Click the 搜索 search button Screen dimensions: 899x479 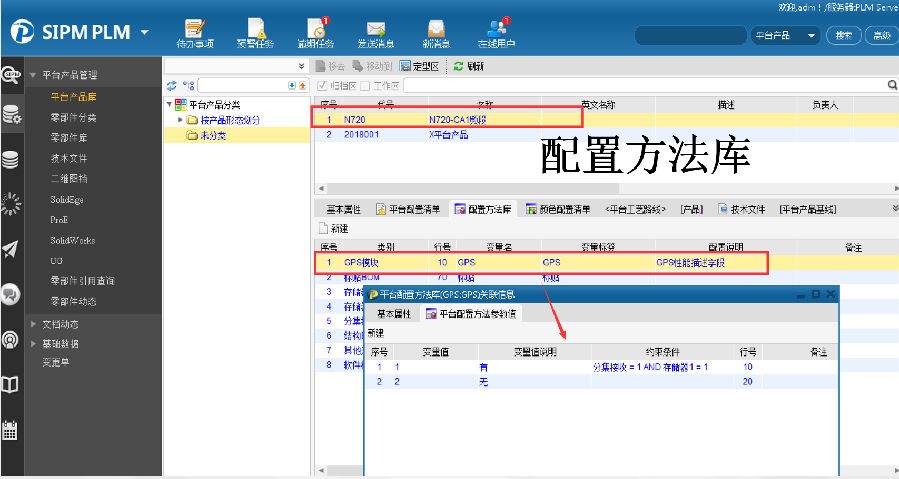843,35
